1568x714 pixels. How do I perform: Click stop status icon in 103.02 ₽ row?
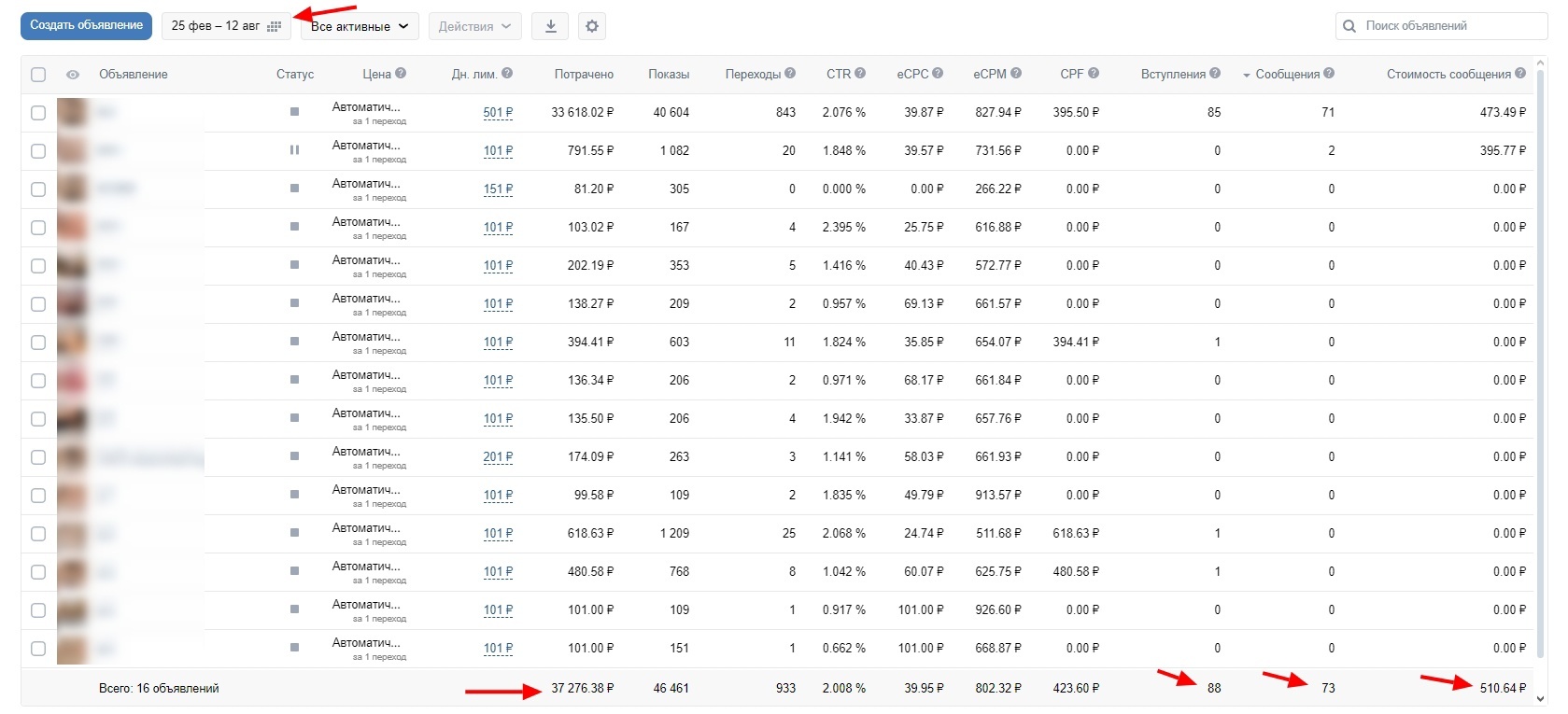[294, 227]
